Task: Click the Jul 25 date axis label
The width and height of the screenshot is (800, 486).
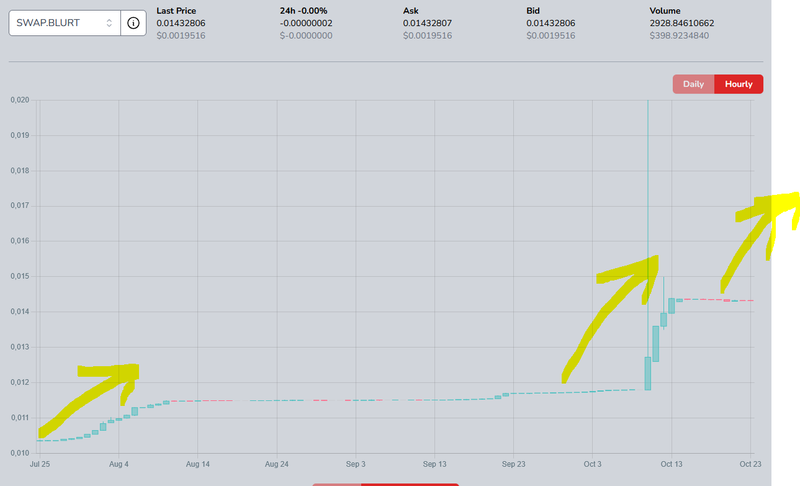Action: tap(41, 465)
